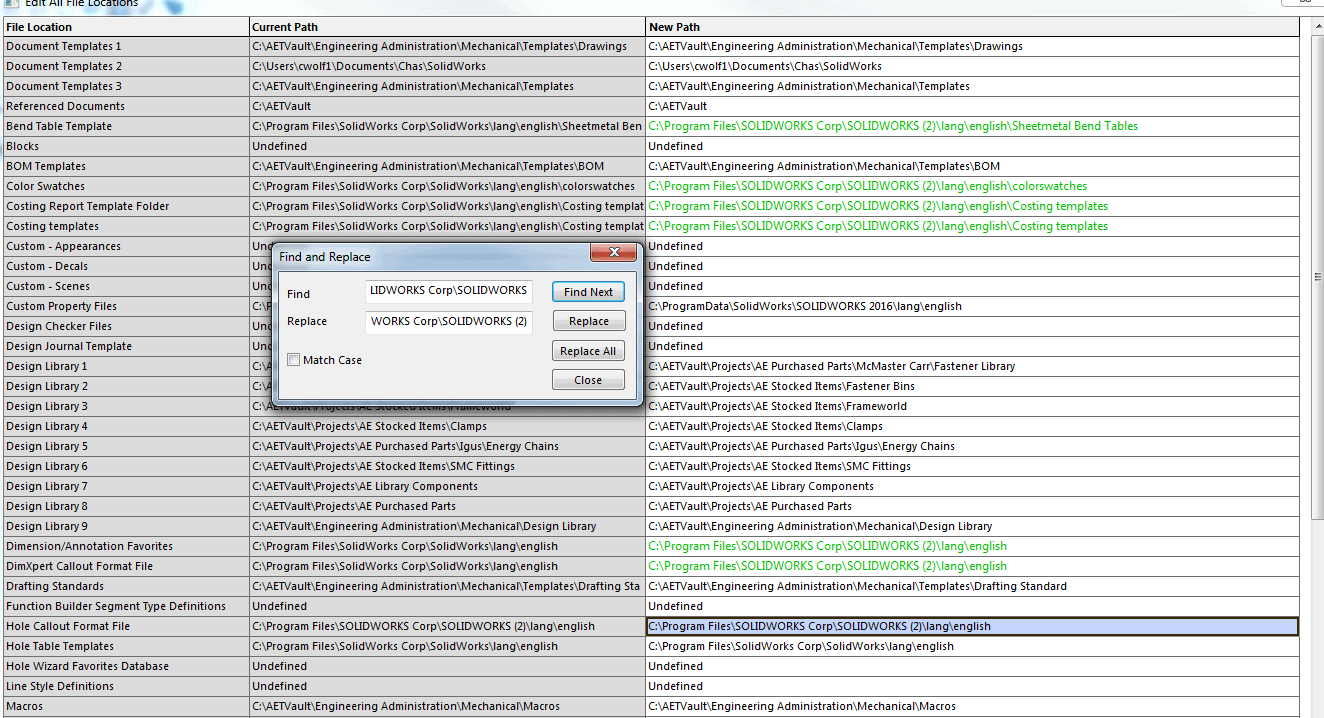Click the New Path cell for Design Library 7

pos(972,486)
